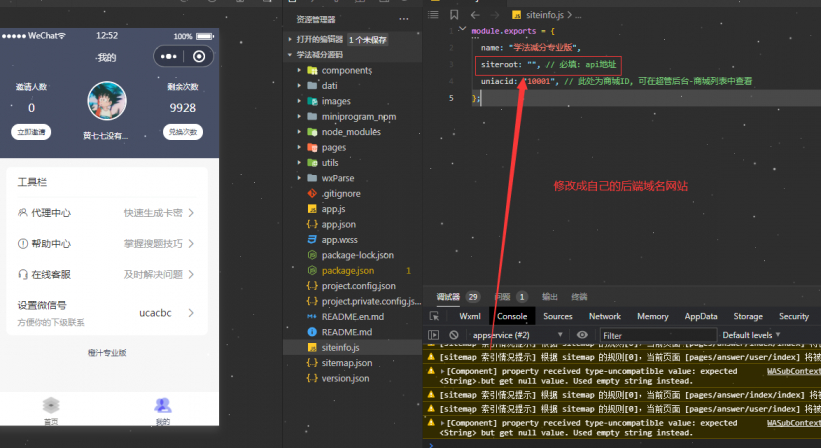
Task: Toggle the eye live expression icon
Action: pos(582,335)
